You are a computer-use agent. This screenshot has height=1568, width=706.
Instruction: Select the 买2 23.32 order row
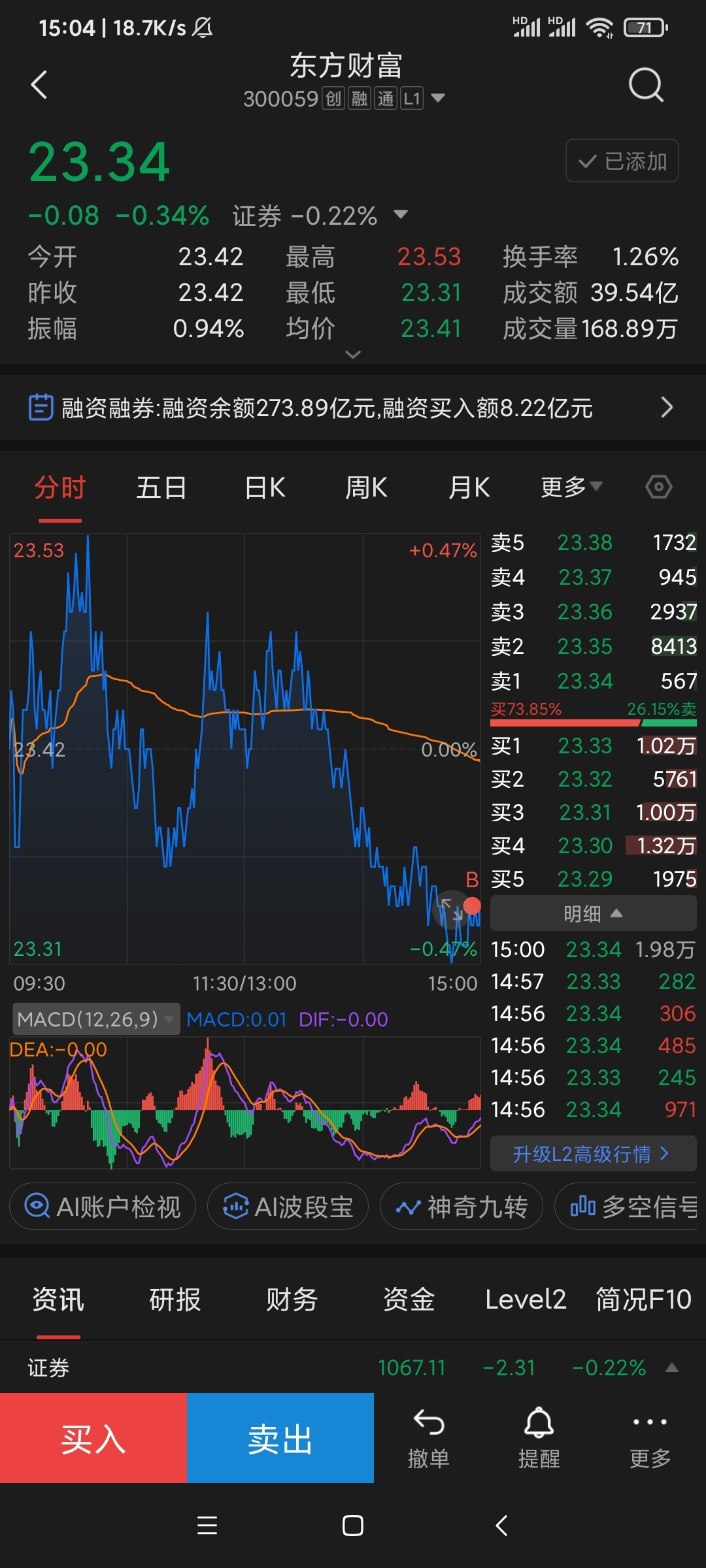tap(593, 779)
